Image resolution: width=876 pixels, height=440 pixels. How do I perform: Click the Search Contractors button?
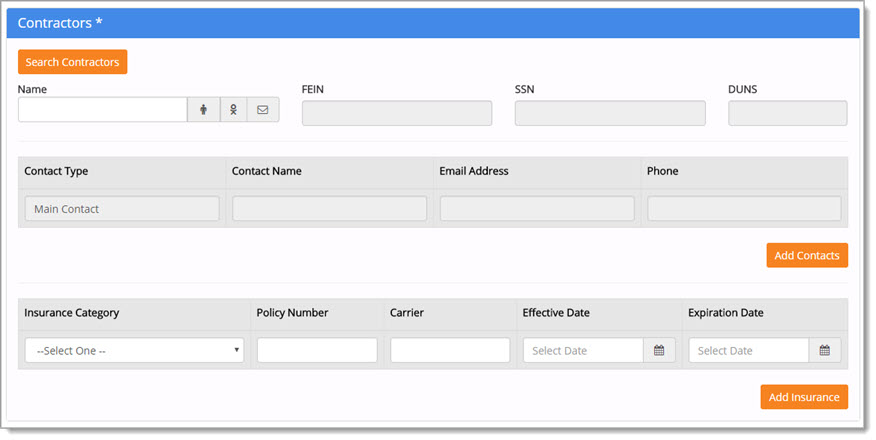point(72,62)
